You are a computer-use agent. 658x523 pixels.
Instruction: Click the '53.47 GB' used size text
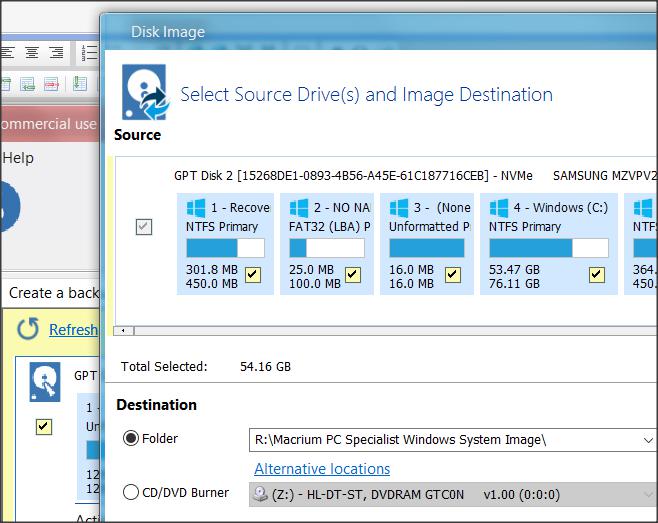[x=514, y=269]
